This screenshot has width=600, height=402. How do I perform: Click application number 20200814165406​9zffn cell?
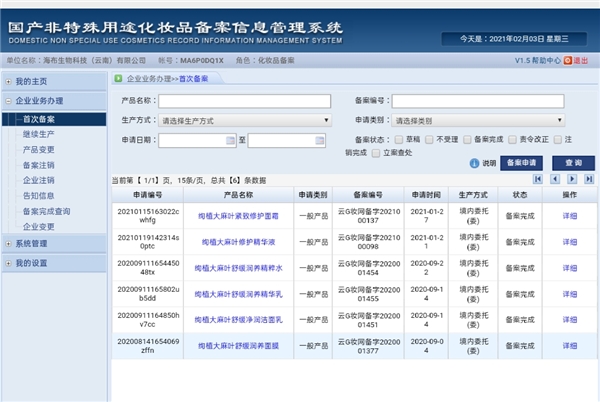148,346
